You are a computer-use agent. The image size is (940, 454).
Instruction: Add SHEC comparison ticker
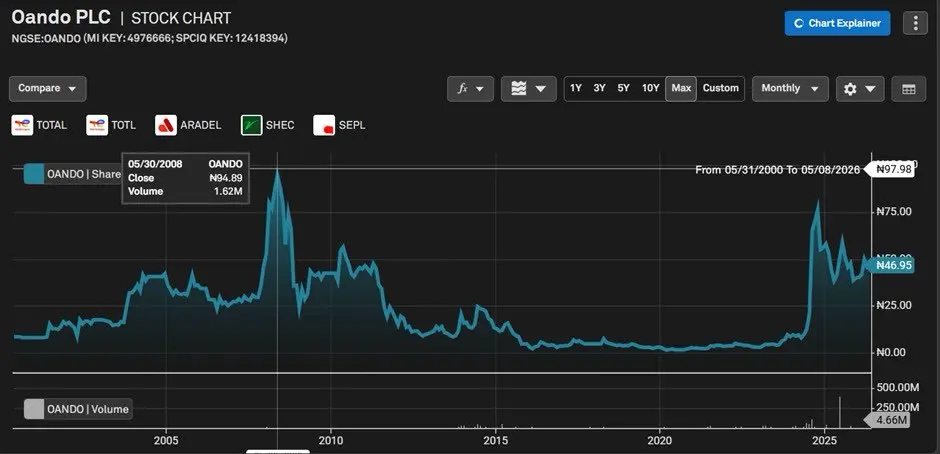[x=280, y=125]
